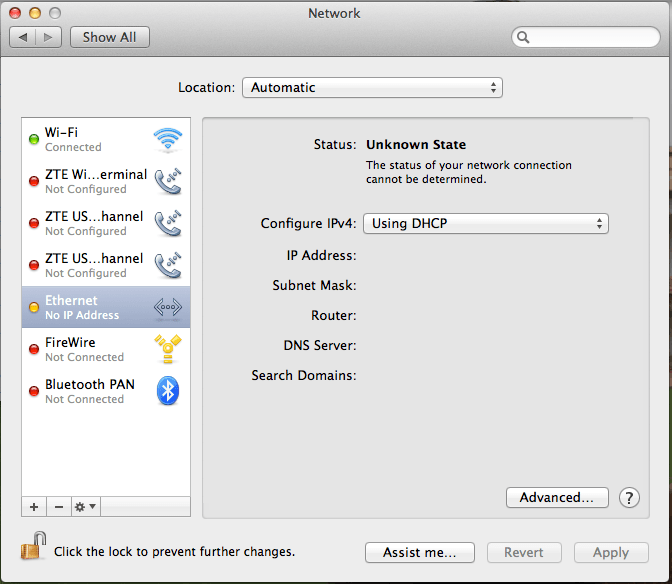Open Advanced network settings
The image size is (672, 584).
[557, 497]
